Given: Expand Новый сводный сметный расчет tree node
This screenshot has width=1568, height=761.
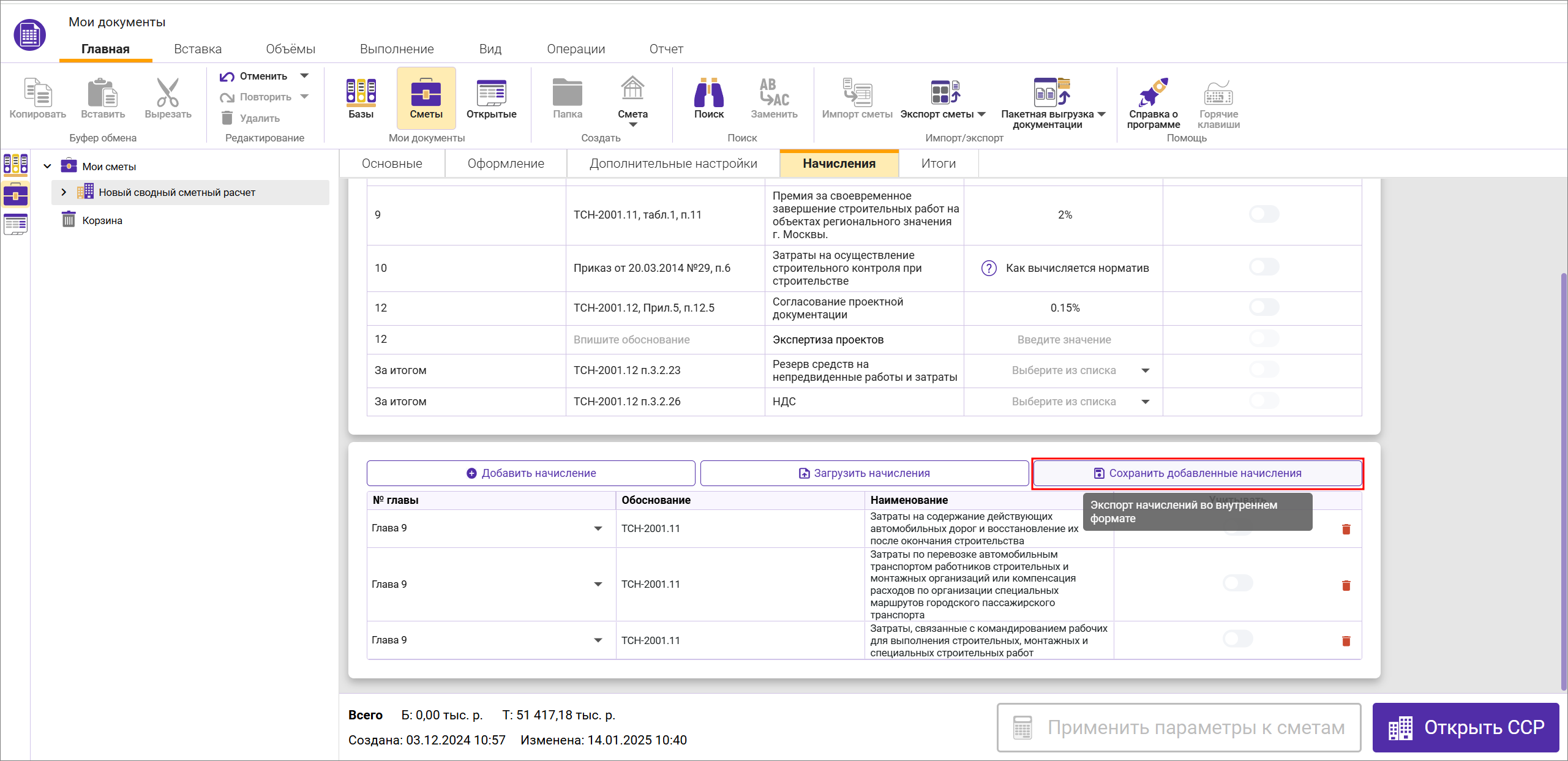Looking at the screenshot, I should coord(64,192).
